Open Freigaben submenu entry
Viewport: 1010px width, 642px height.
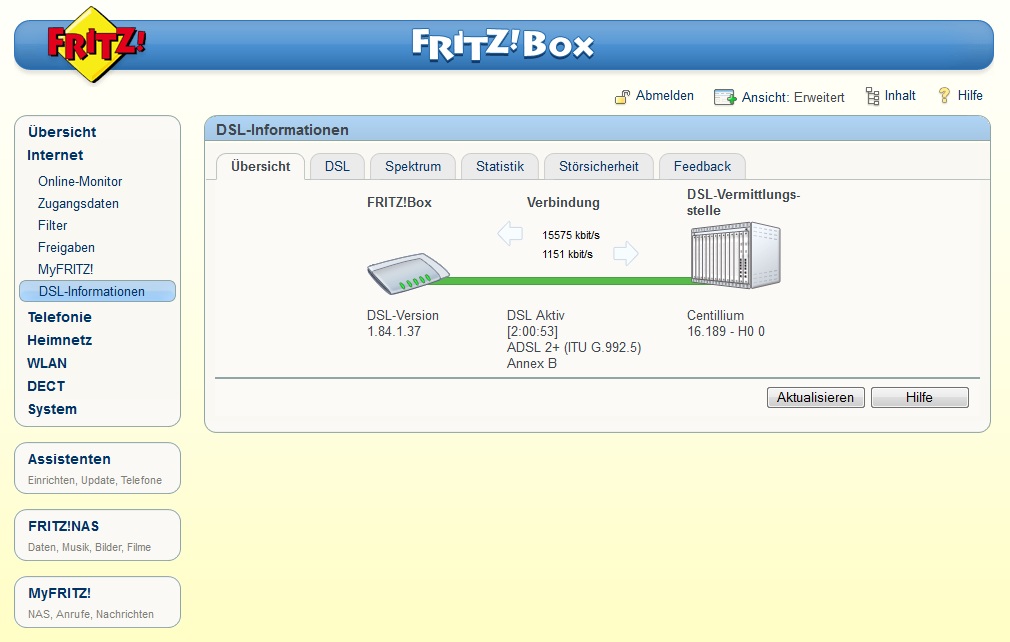click(66, 247)
